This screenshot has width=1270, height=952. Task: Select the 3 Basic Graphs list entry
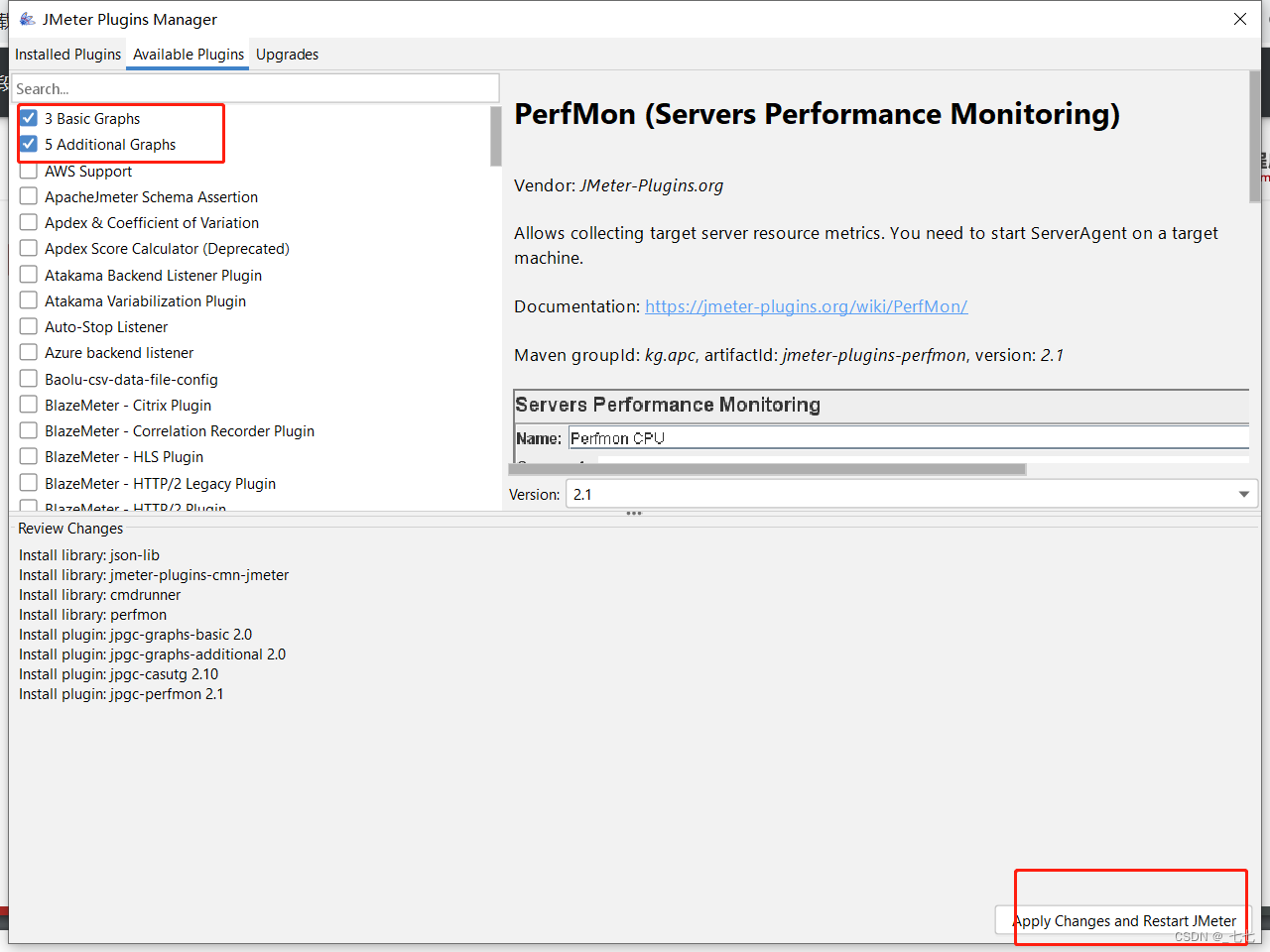tap(92, 118)
